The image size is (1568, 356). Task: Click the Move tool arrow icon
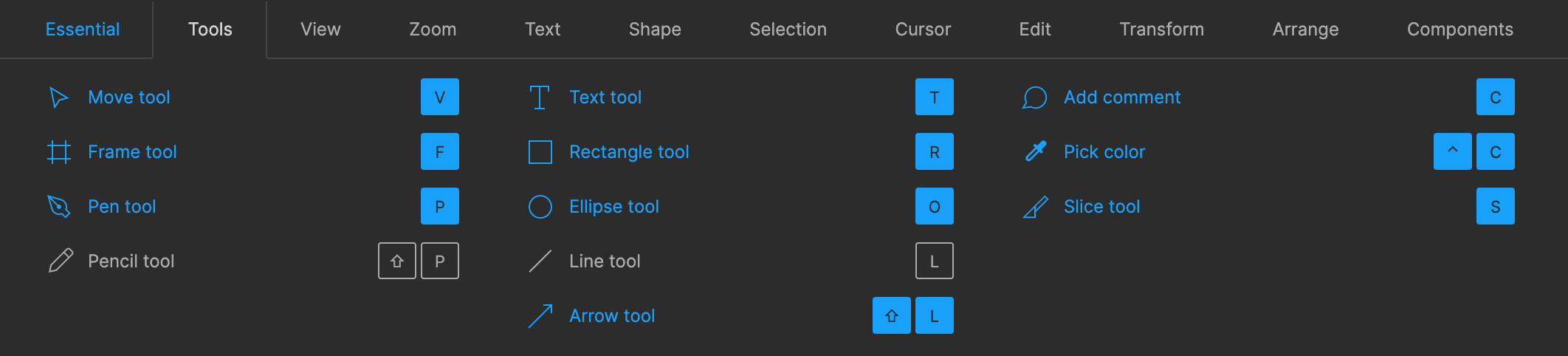59,97
